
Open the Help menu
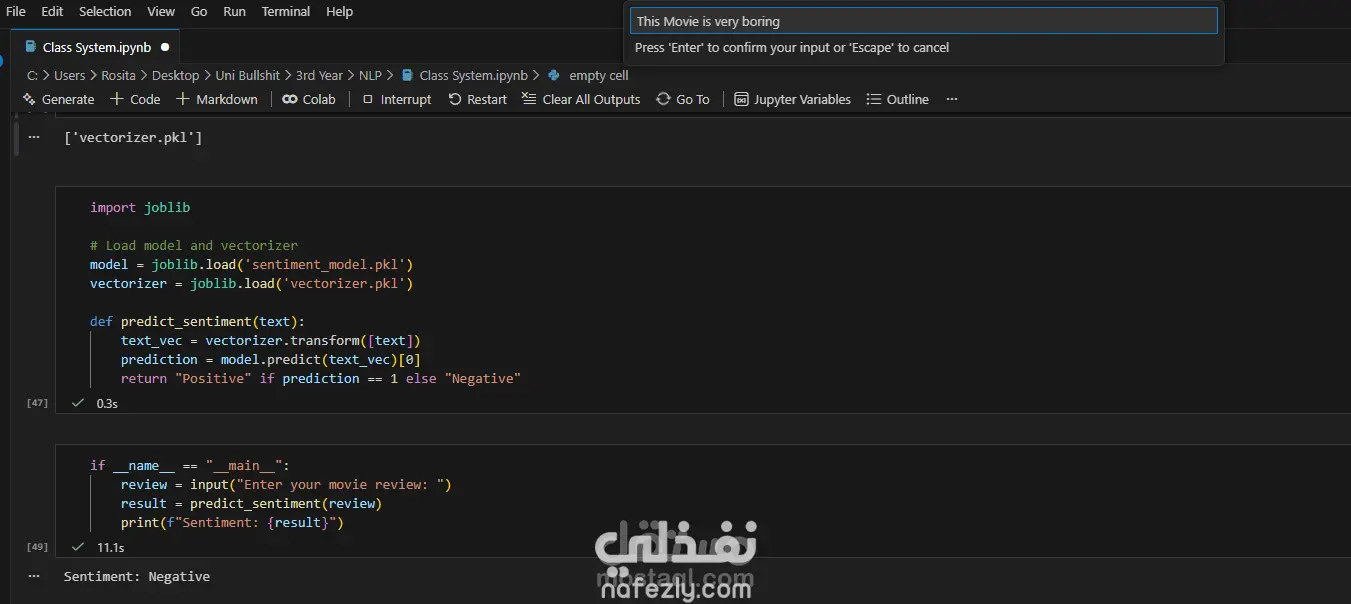(340, 11)
